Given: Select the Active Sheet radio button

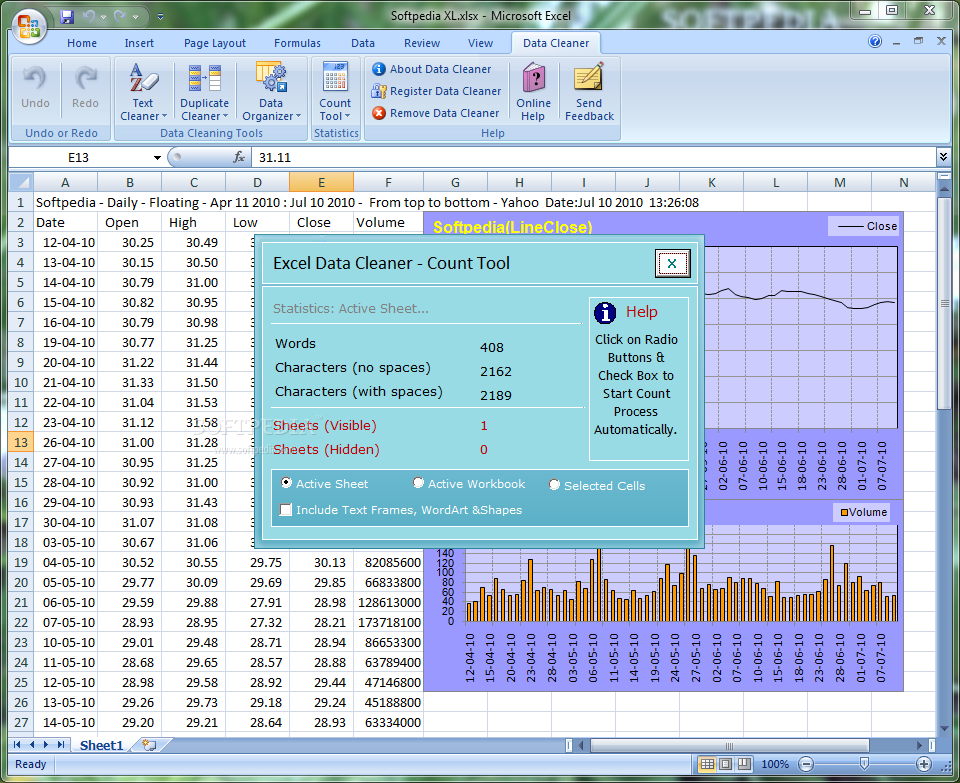Looking at the screenshot, I should point(286,483).
